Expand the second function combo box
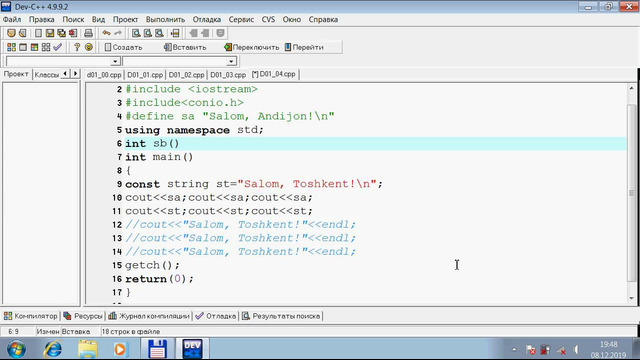Screen dimensions: 640x360 [x=231, y=61]
